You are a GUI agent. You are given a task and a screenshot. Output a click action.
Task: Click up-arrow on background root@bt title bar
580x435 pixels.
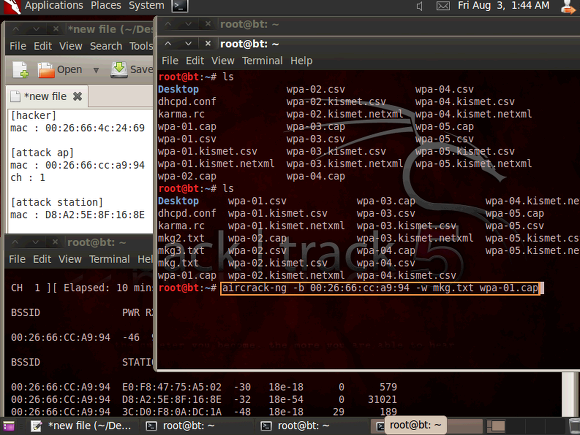(168, 24)
